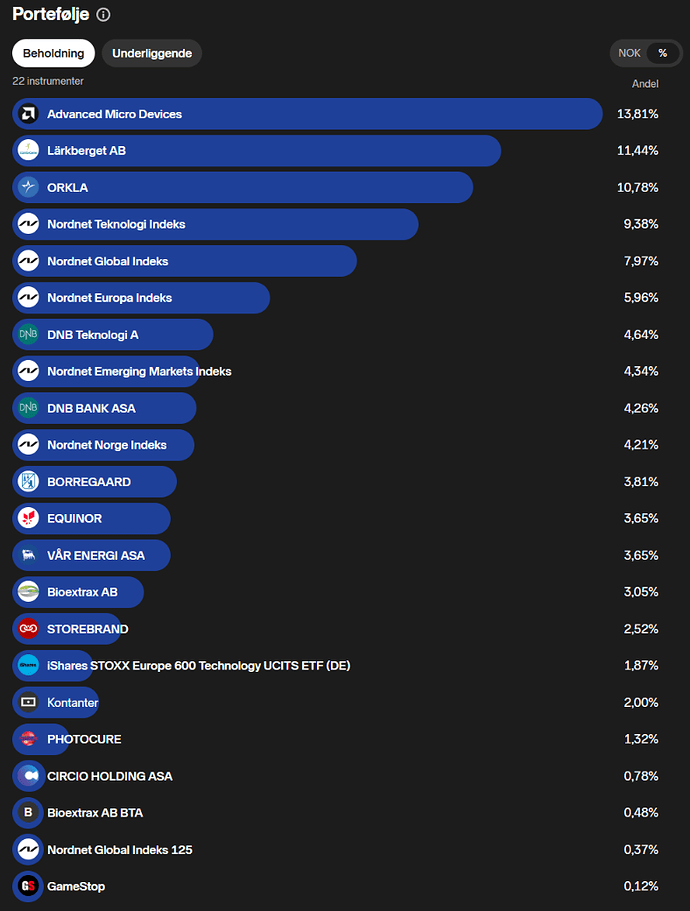Click the Lärkberget AB logo icon
The width and height of the screenshot is (690, 911).
pyautogui.click(x=28, y=151)
